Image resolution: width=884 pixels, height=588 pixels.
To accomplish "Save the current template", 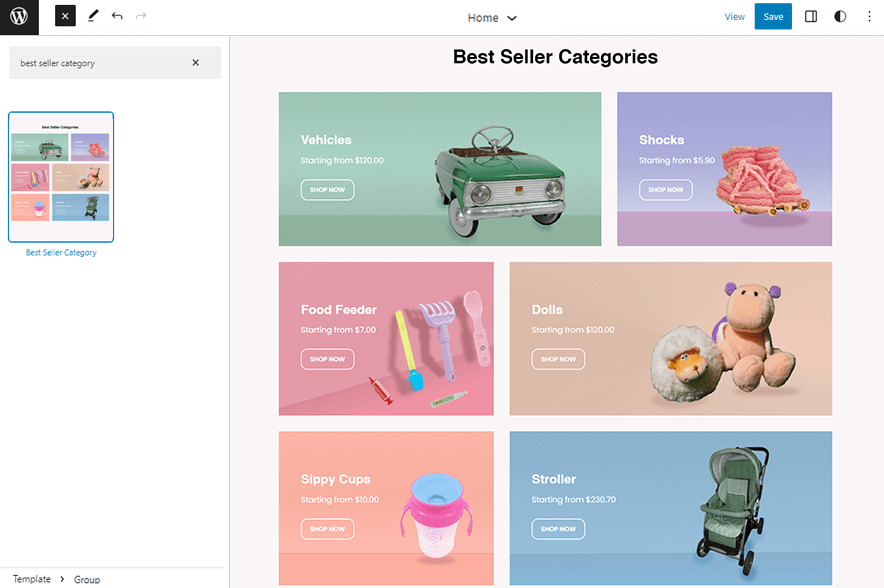I will (773, 17).
